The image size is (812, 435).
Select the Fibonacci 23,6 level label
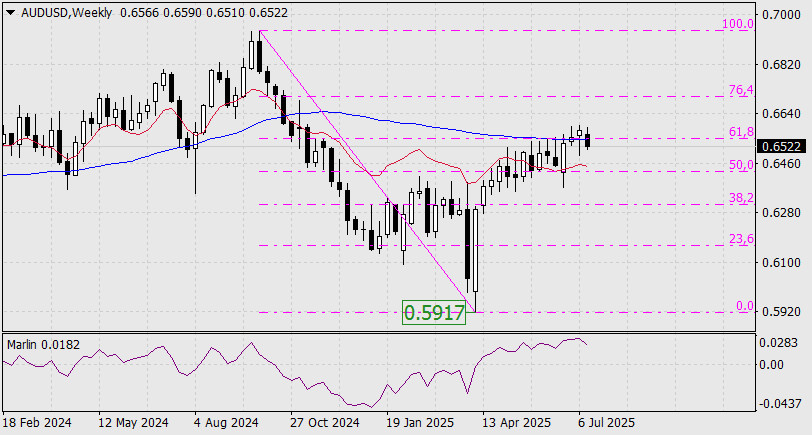(741, 239)
